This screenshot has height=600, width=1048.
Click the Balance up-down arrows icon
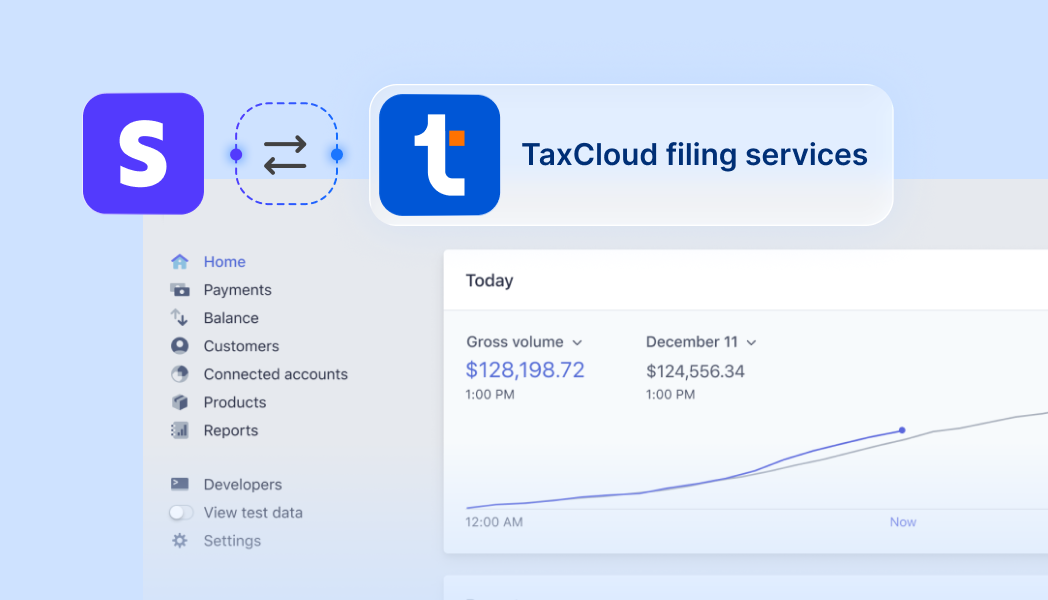coord(179,317)
